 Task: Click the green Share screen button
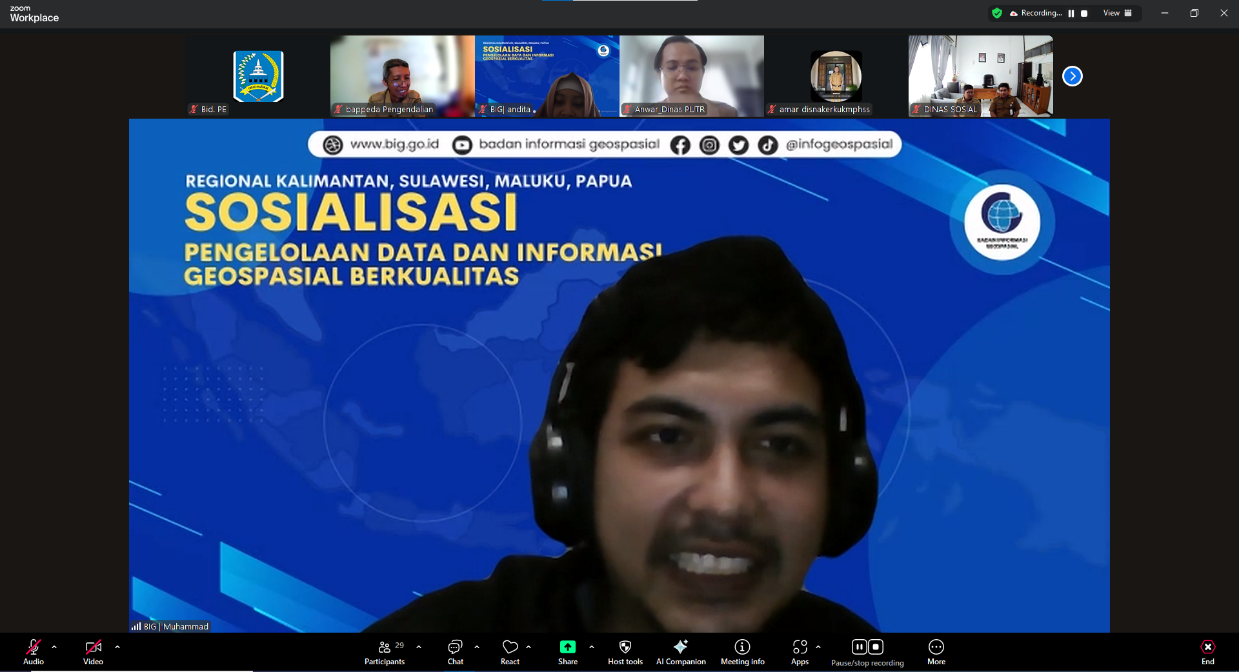coord(568,647)
